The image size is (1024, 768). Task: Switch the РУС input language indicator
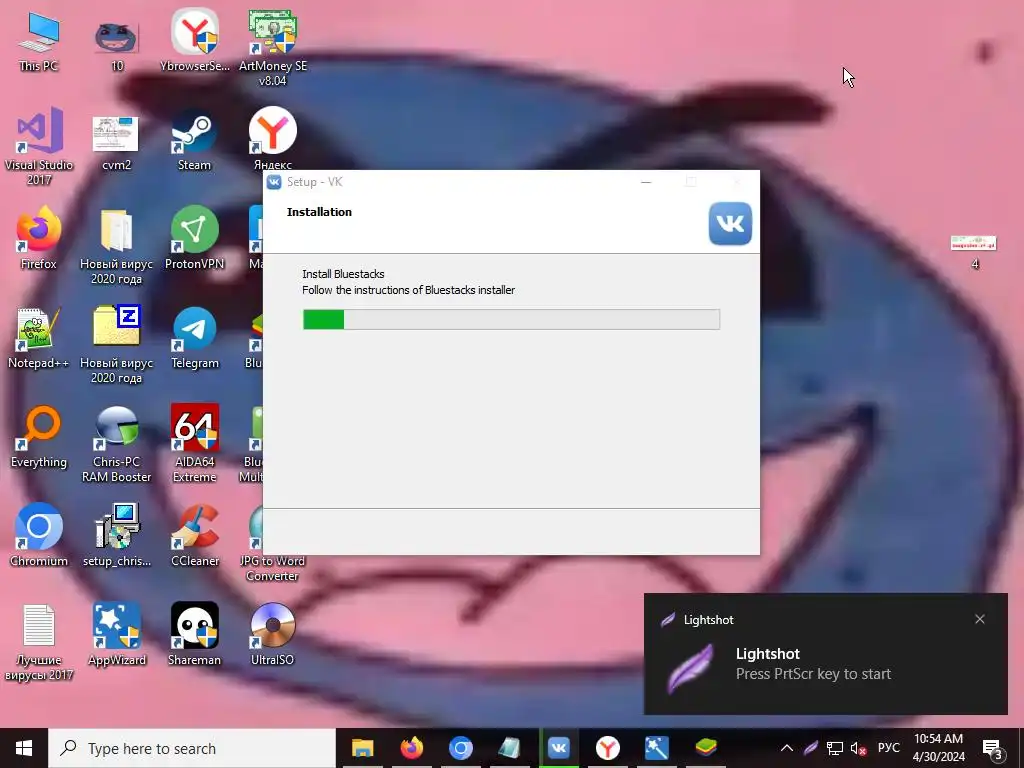[x=888, y=748]
